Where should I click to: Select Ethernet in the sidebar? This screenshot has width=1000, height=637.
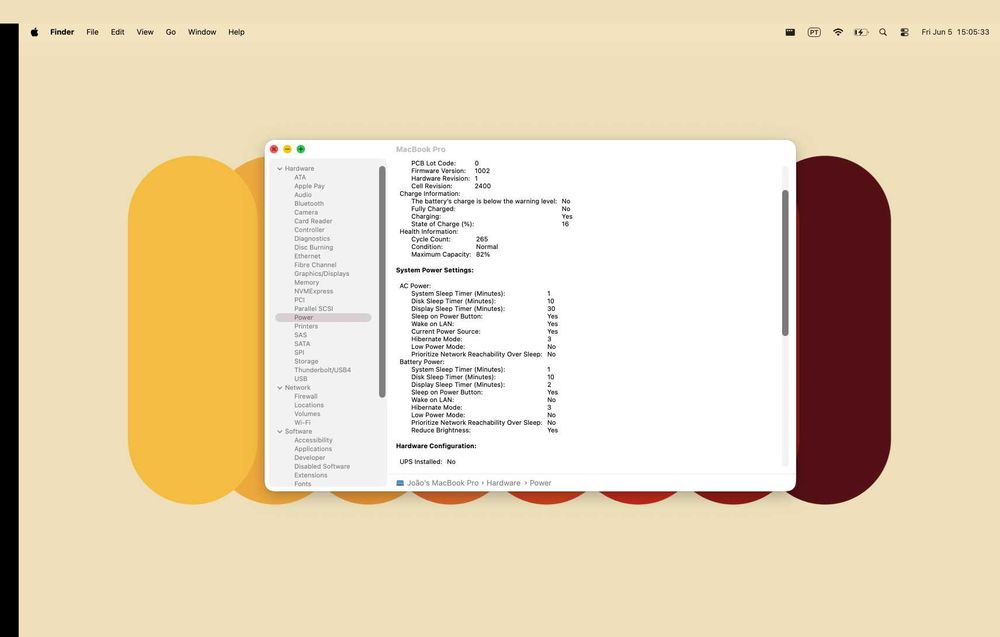(307, 256)
